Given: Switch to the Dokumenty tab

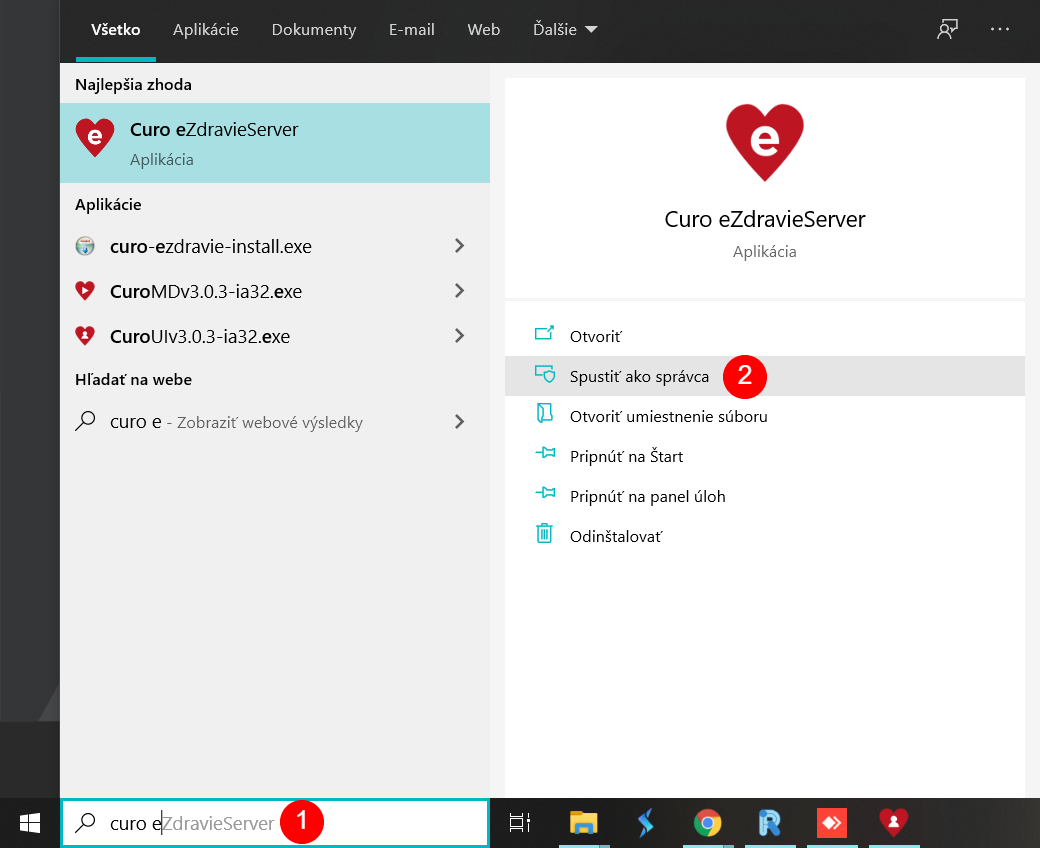Looking at the screenshot, I should tap(314, 29).
